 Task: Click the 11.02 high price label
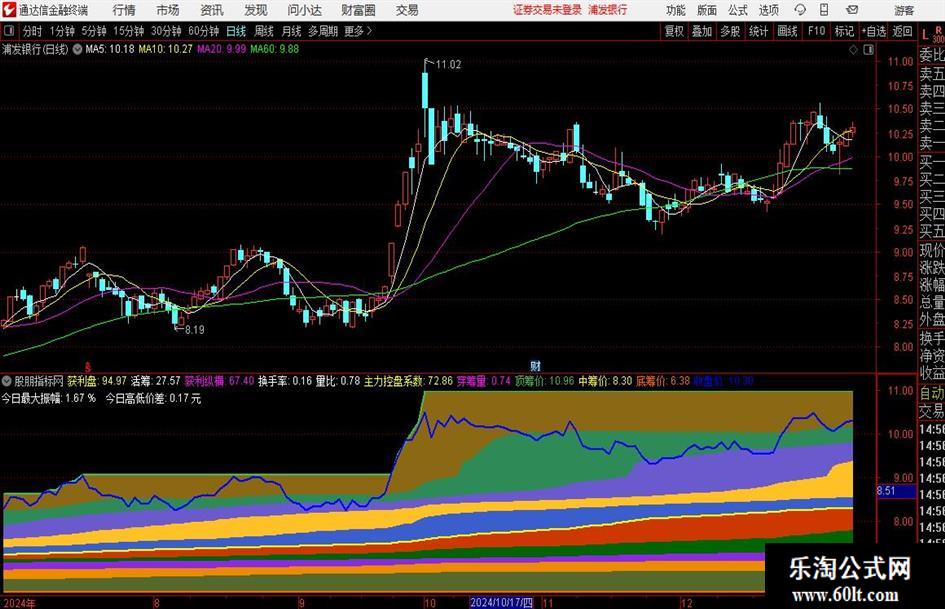tap(448, 65)
